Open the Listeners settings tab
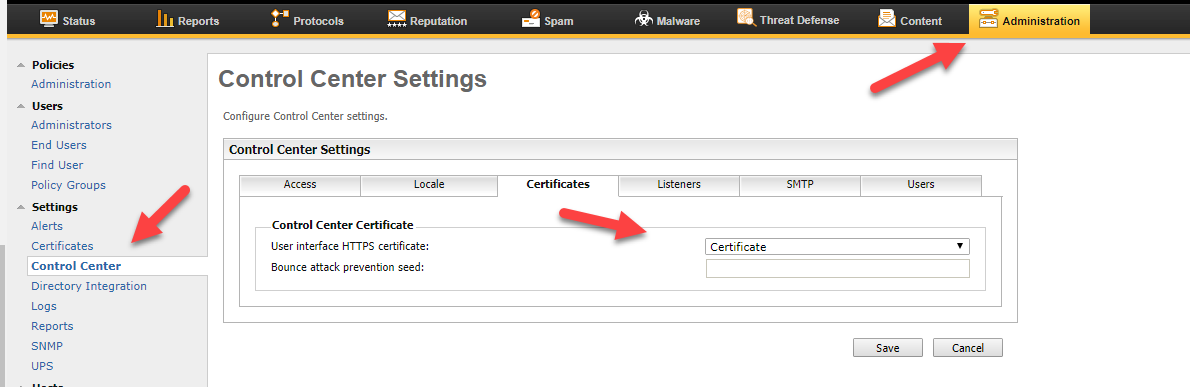Screen dimensions: 1190x387 click(x=679, y=184)
